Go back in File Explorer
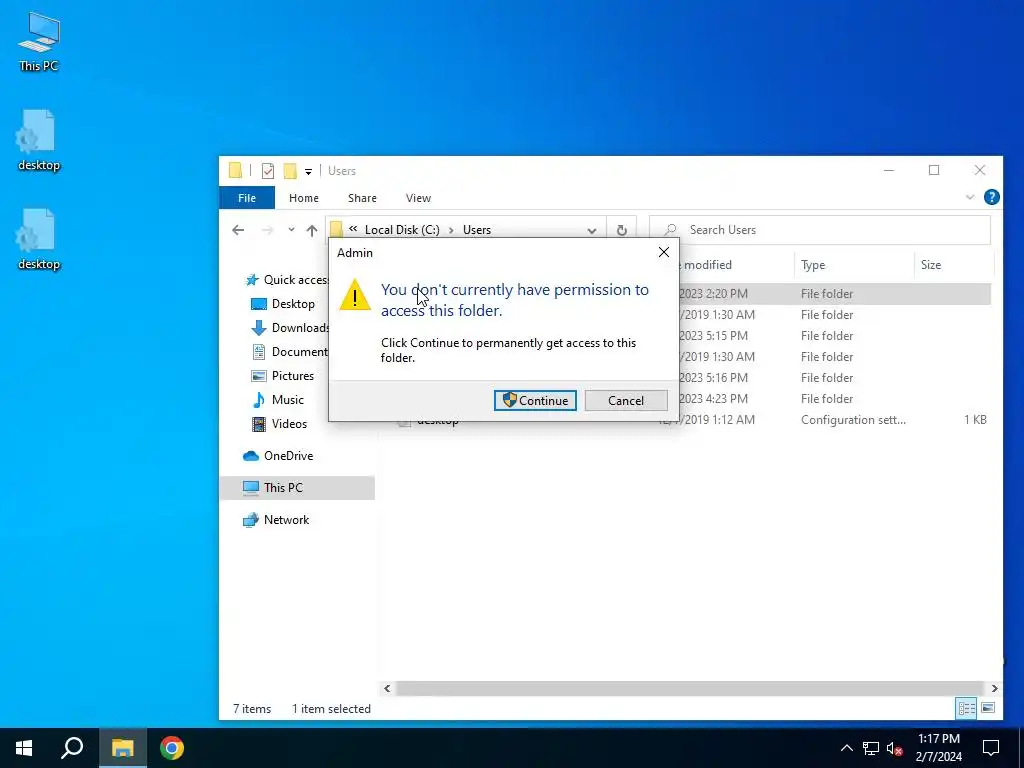Image resolution: width=1024 pixels, height=768 pixels. point(238,230)
